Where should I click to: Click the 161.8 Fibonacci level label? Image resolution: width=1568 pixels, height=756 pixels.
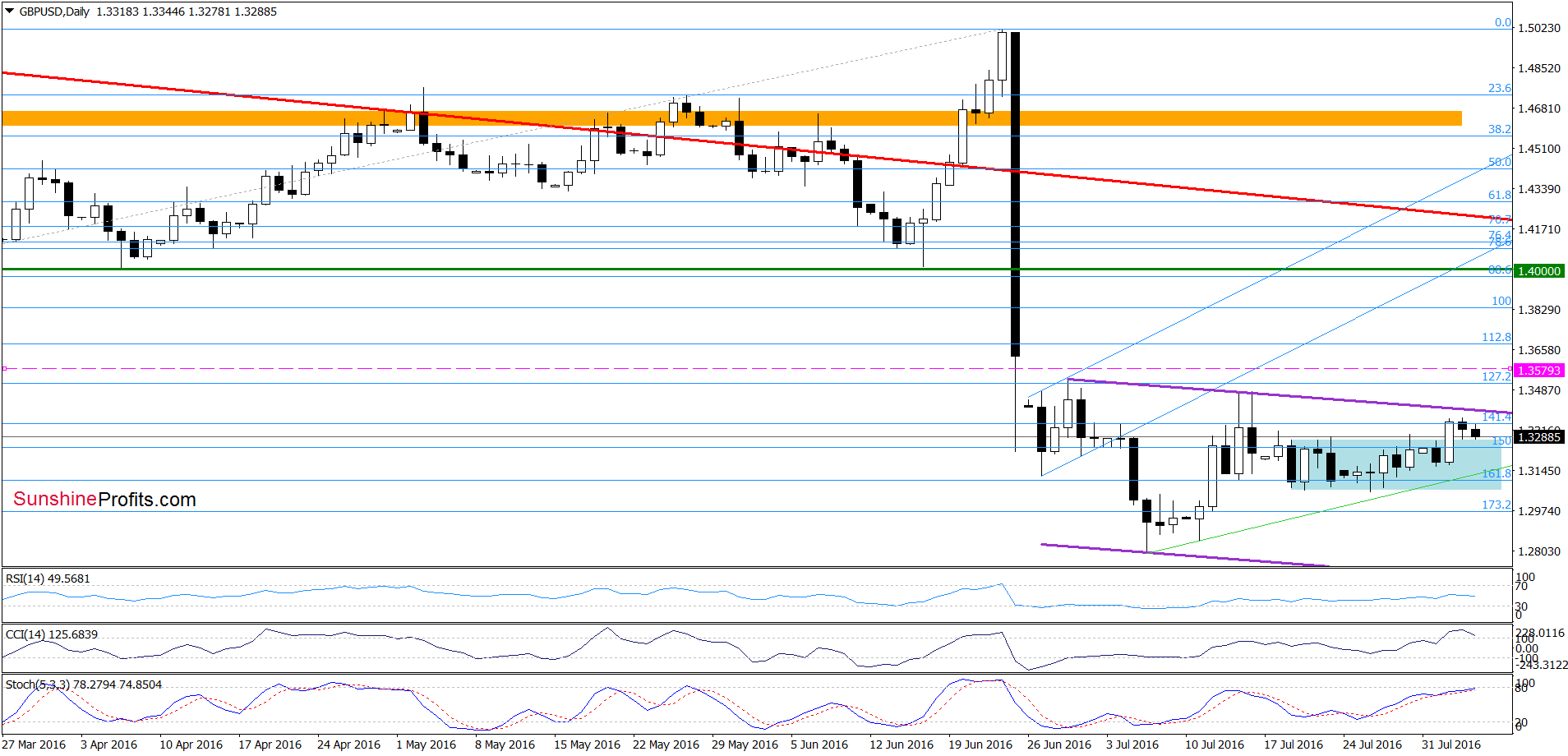point(1497,473)
